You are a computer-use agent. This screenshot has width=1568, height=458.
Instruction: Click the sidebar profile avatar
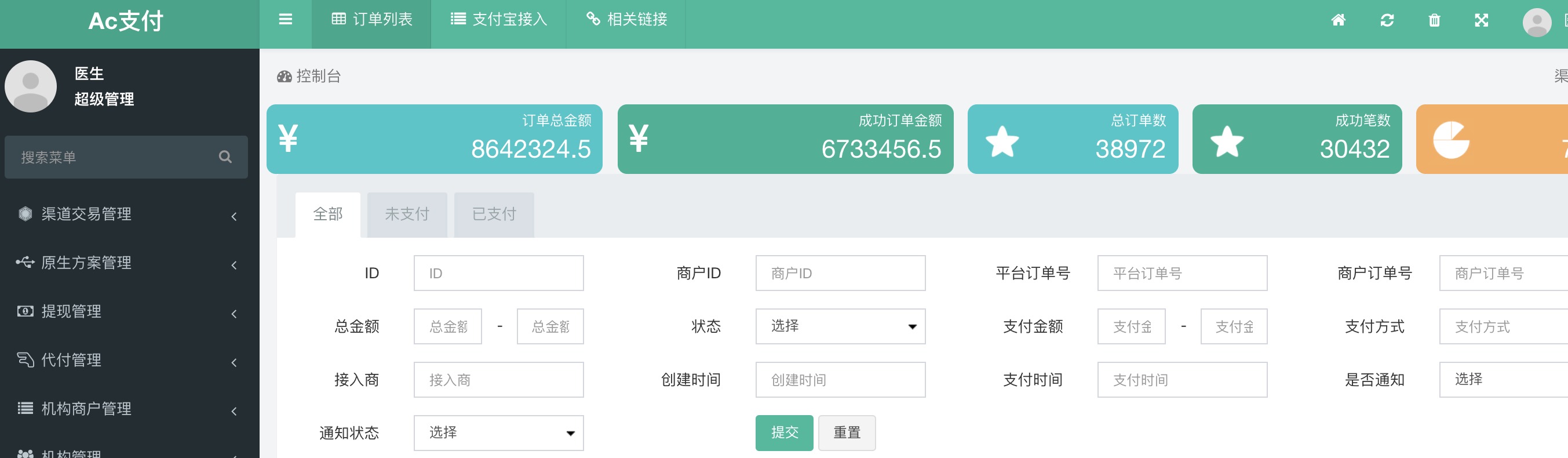(x=31, y=86)
